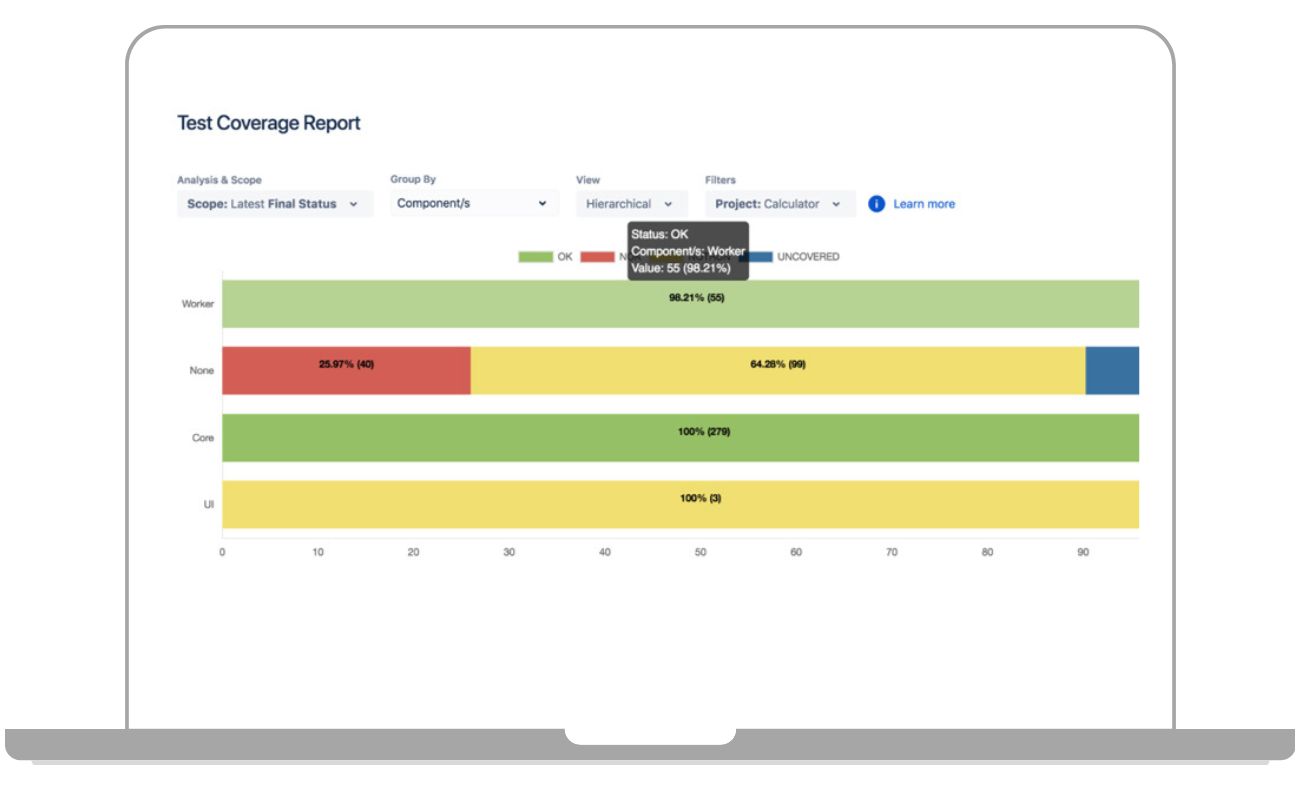The width and height of the screenshot is (1300, 790).
Task: Open the Learn more link
Action: [923, 204]
